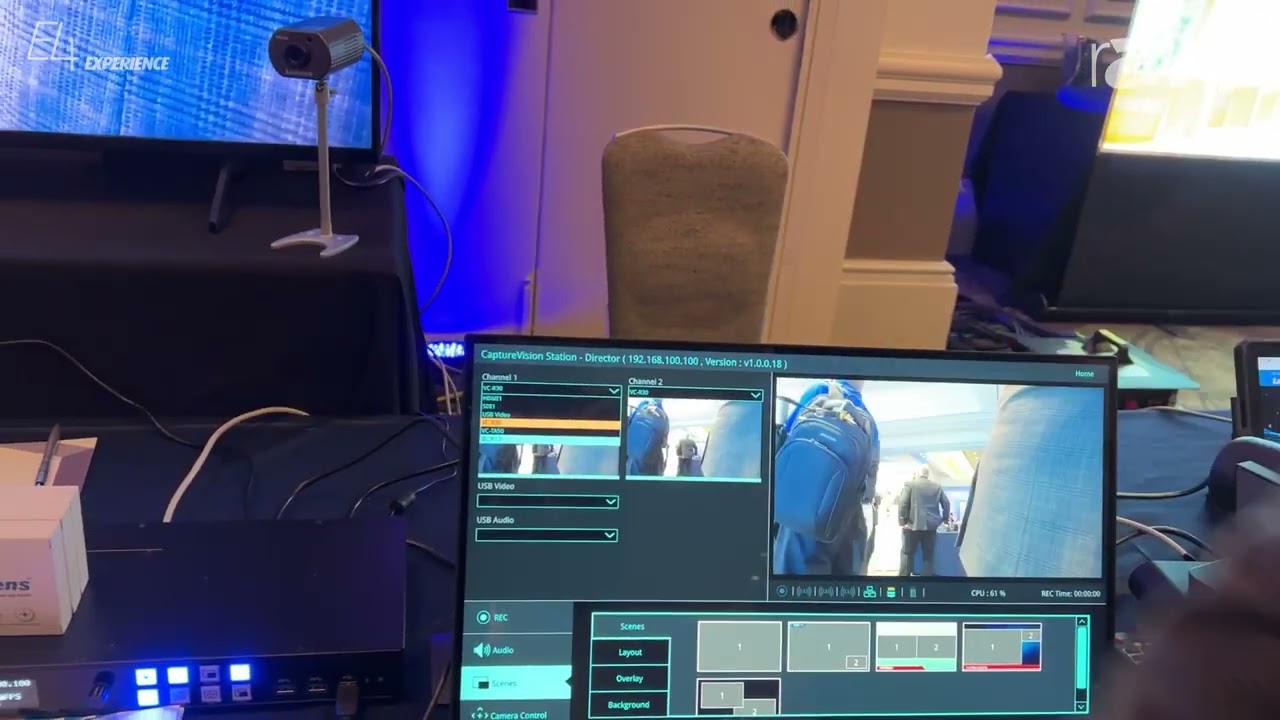The width and height of the screenshot is (1280, 720).
Task: Switch to the Layout tab
Action: [630, 652]
